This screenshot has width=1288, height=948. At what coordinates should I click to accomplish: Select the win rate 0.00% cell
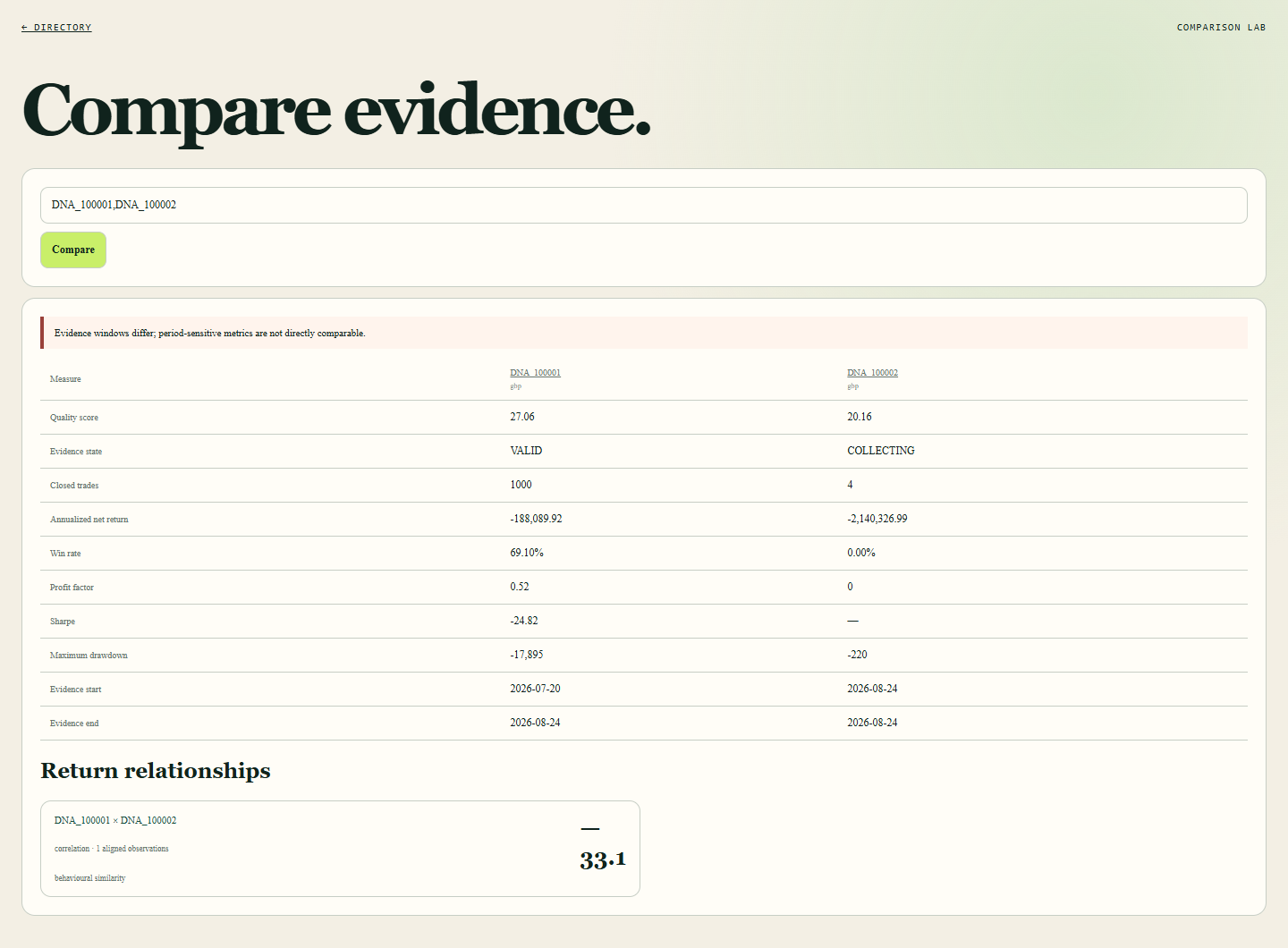pyautogui.click(x=861, y=553)
